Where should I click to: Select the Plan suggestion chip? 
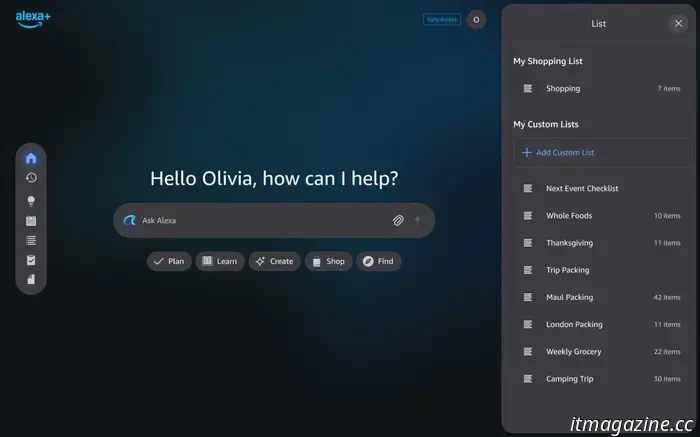[169, 261]
